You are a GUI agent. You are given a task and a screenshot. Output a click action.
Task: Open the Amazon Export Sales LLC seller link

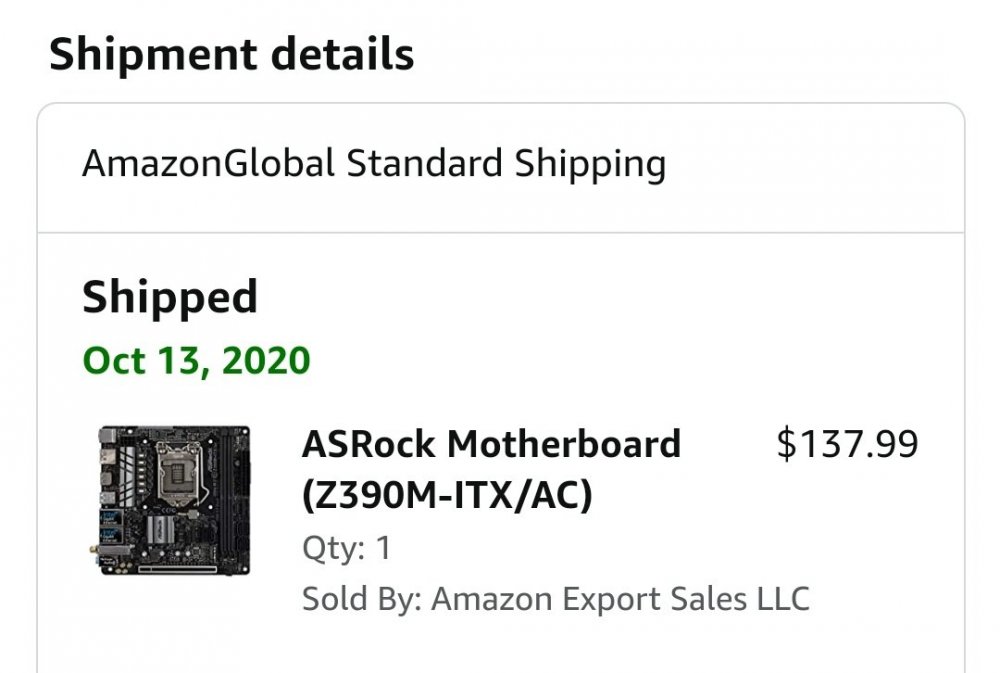click(x=621, y=599)
